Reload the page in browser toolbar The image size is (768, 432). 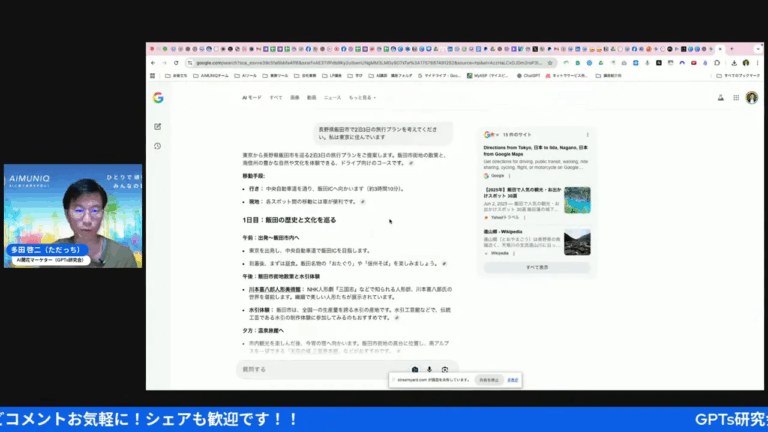176,63
